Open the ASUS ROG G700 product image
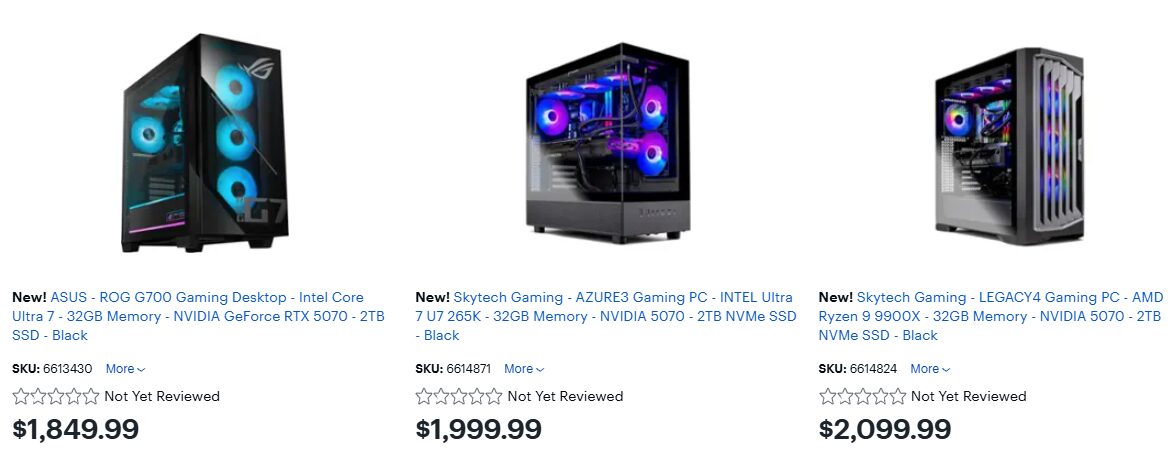Viewport: 1176px width, 454px height. [x=205, y=142]
